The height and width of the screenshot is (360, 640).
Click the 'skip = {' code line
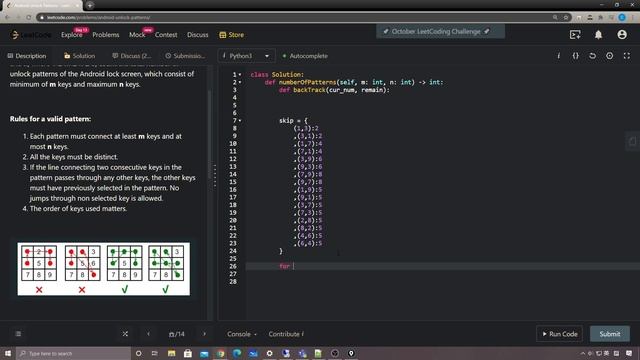[293, 120]
